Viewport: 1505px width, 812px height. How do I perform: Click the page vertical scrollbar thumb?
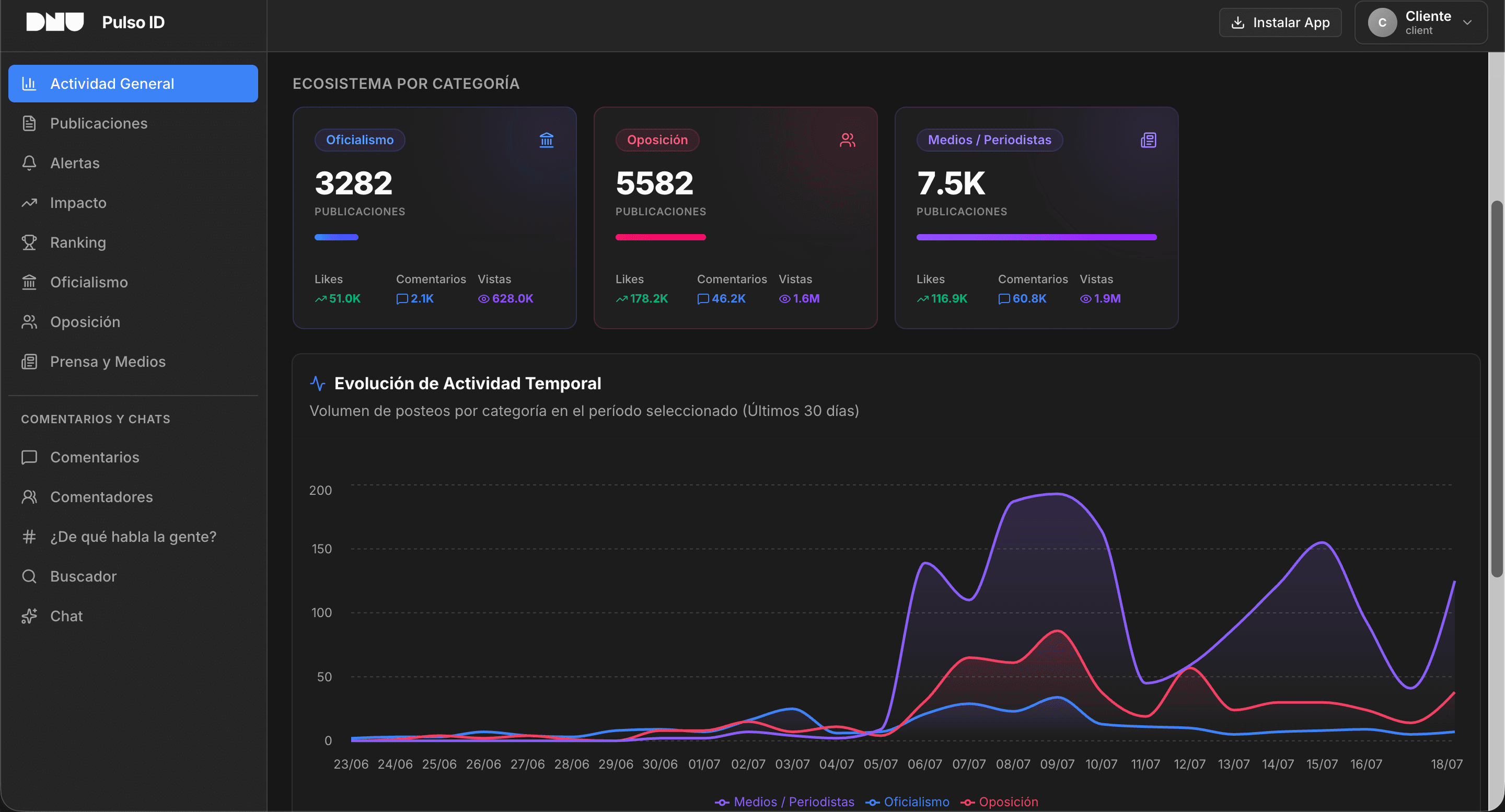coord(1496,388)
